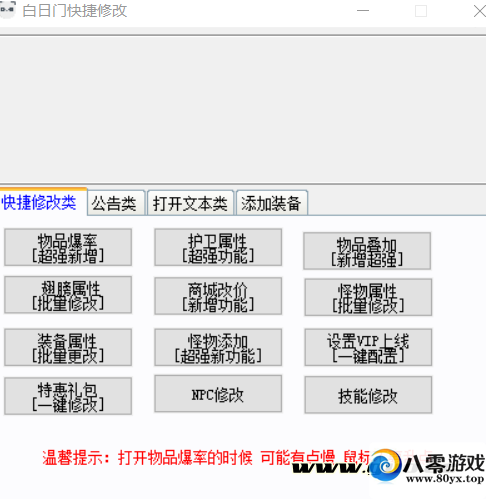
Task: Switch to the 打开文本类 tab
Action: click(190, 203)
